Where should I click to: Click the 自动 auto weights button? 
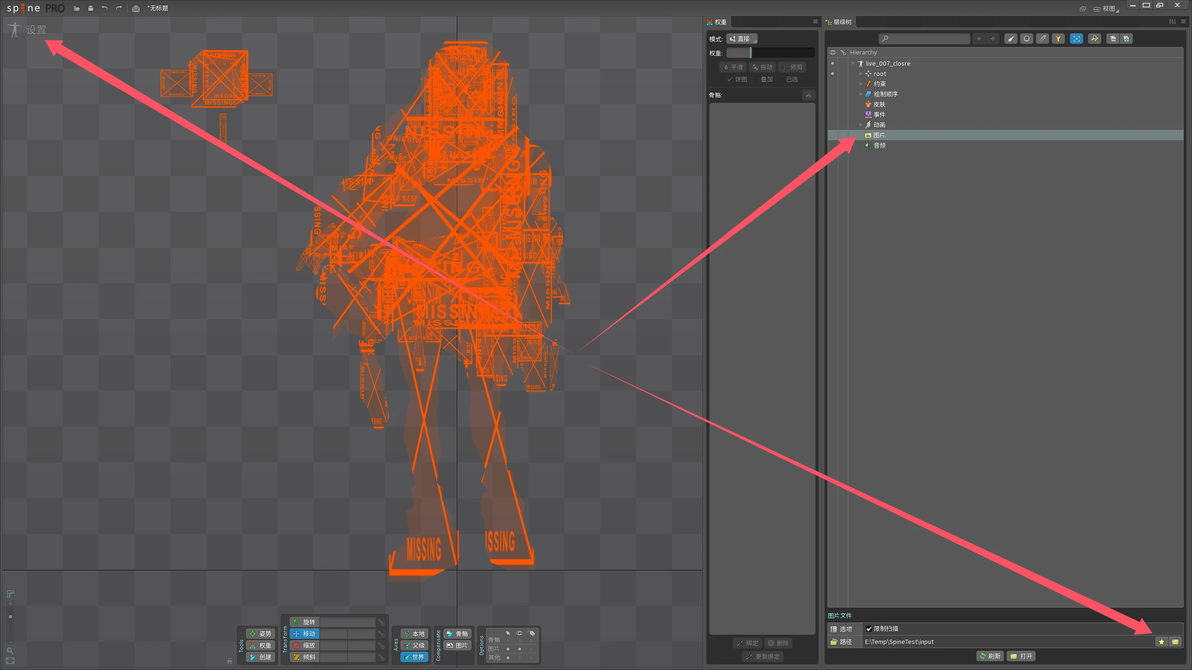[762, 67]
